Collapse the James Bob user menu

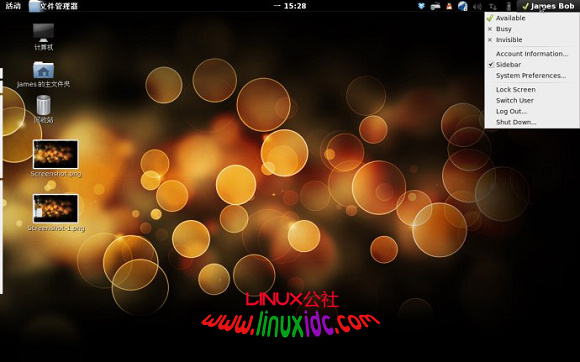point(548,6)
